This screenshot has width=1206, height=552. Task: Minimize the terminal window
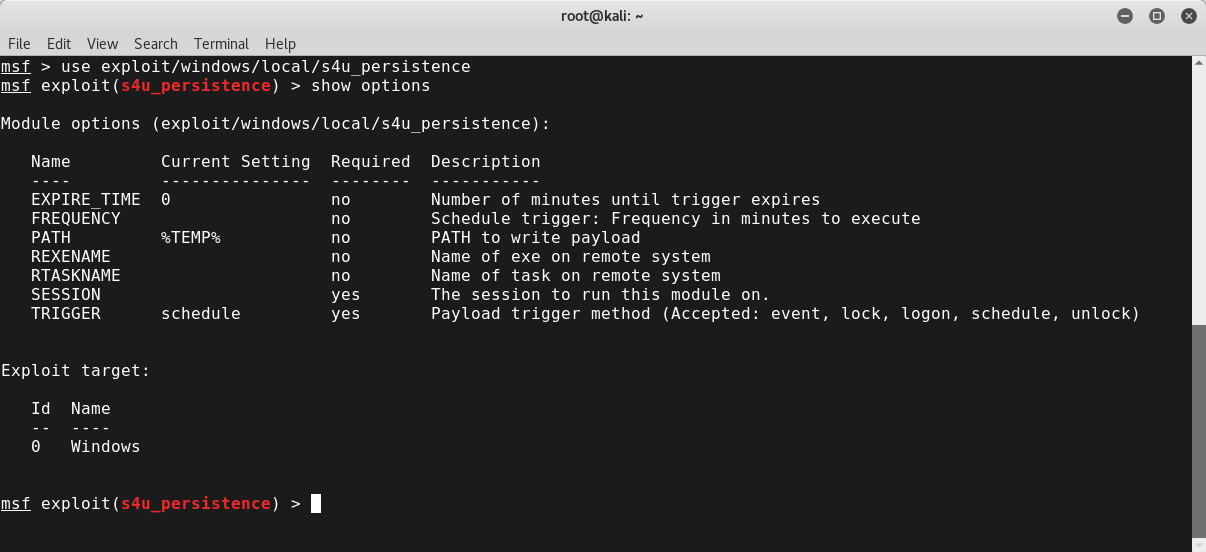[1126, 15]
